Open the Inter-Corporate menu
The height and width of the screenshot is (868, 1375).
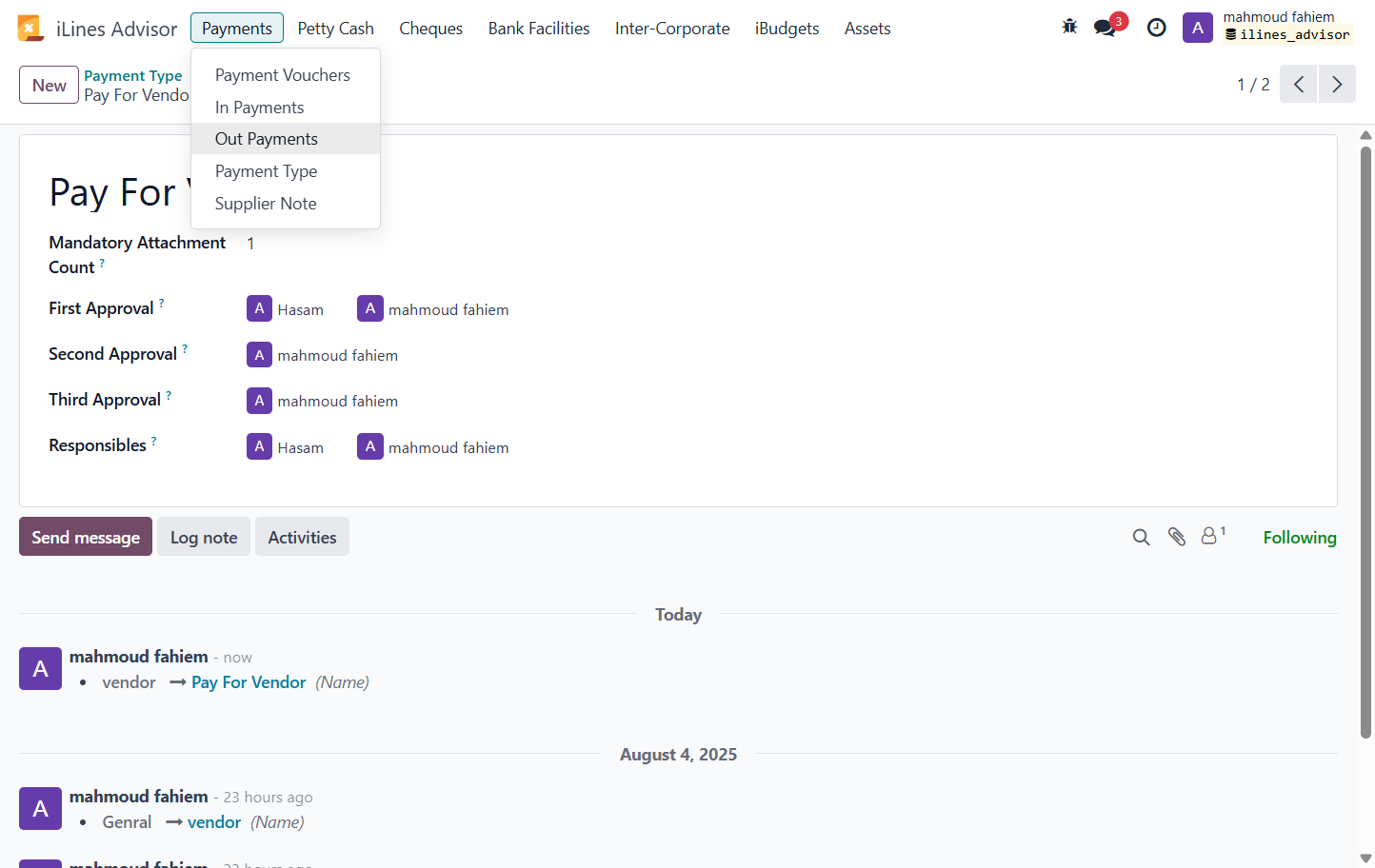coord(672,29)
